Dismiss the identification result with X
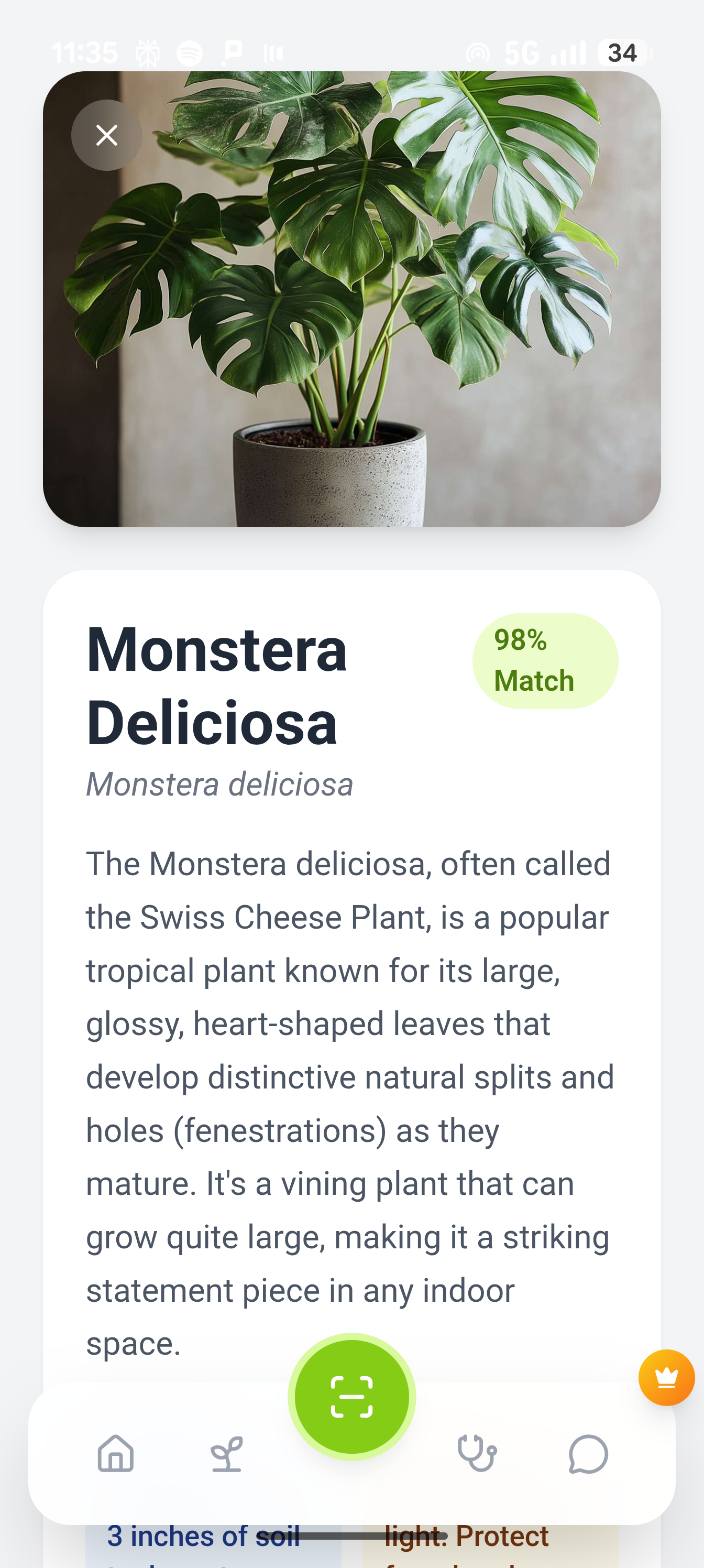Viewport: 704px width, 1568px height. tap(107, 135)
